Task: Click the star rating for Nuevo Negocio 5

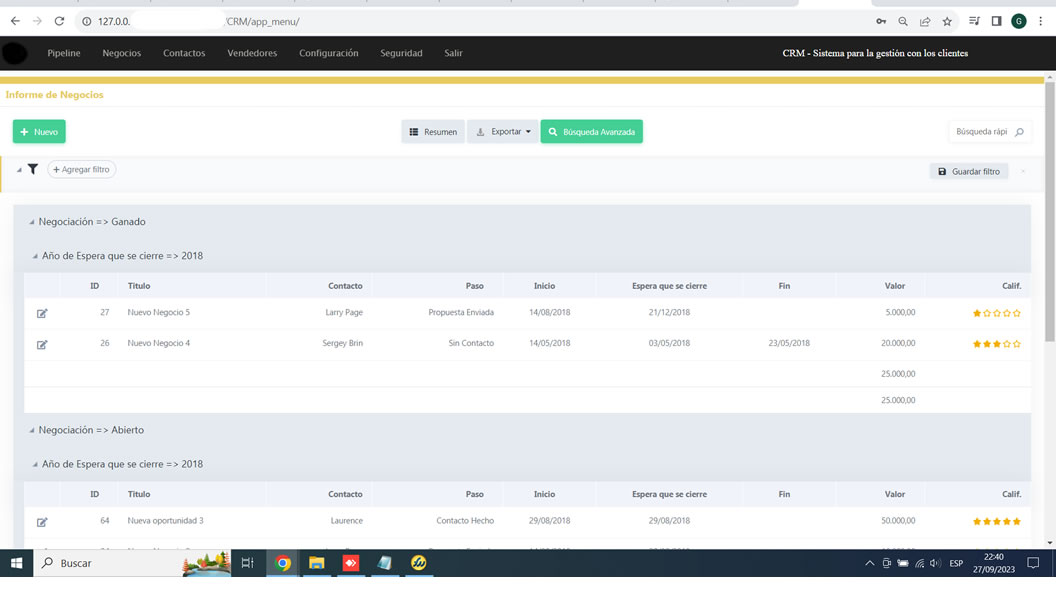Action: click(997, 313)
